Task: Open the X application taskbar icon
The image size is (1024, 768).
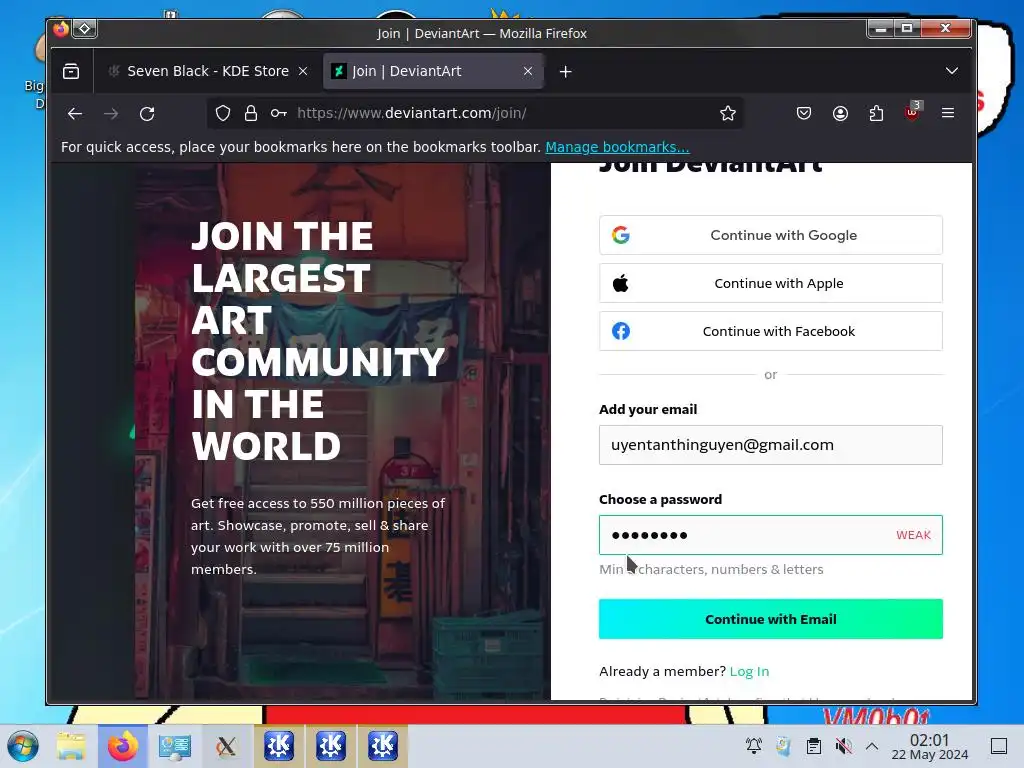Action: pos(226,746)
